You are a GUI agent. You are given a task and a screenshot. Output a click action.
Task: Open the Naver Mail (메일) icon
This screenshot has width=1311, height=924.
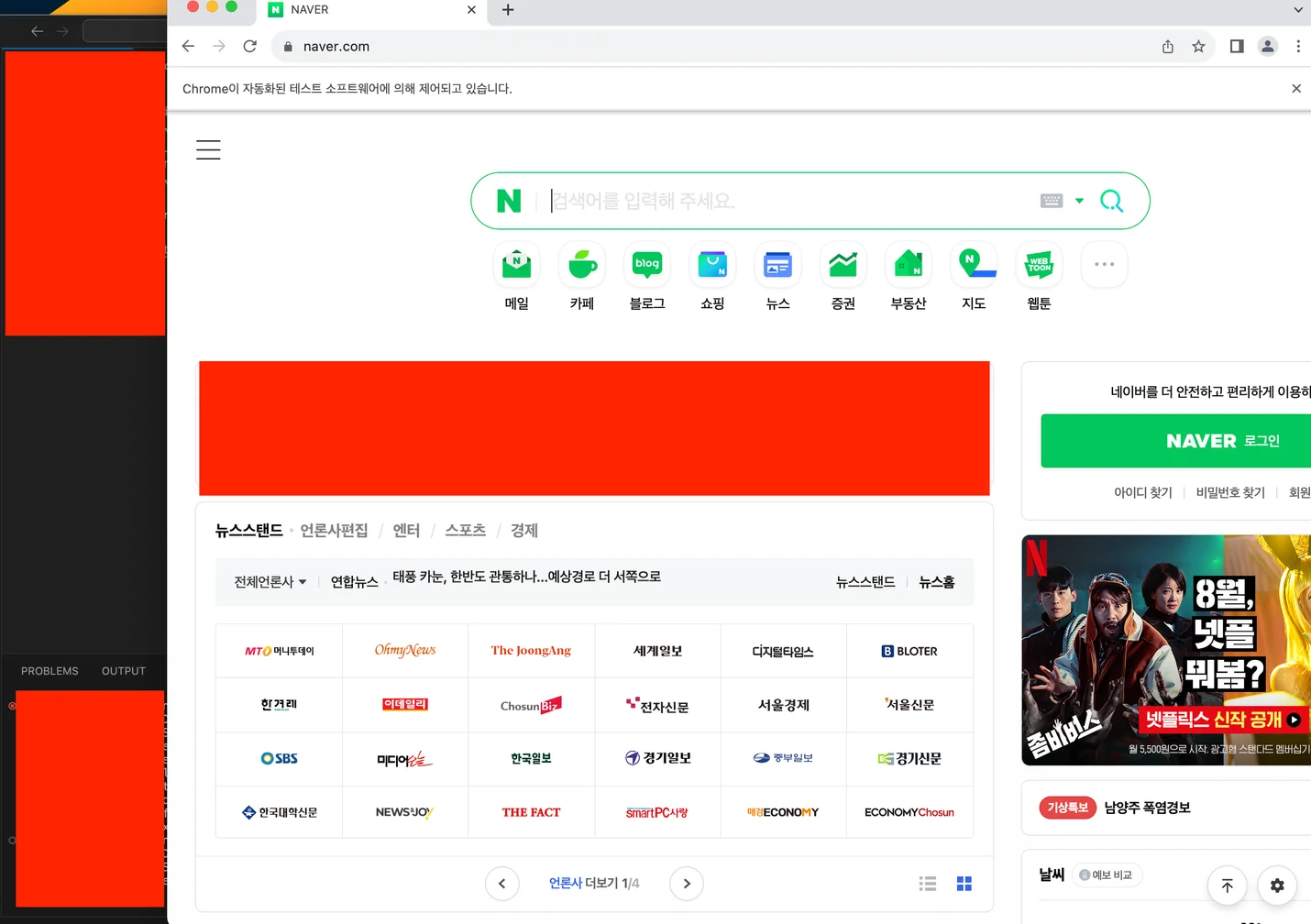[x=517, y=265]
